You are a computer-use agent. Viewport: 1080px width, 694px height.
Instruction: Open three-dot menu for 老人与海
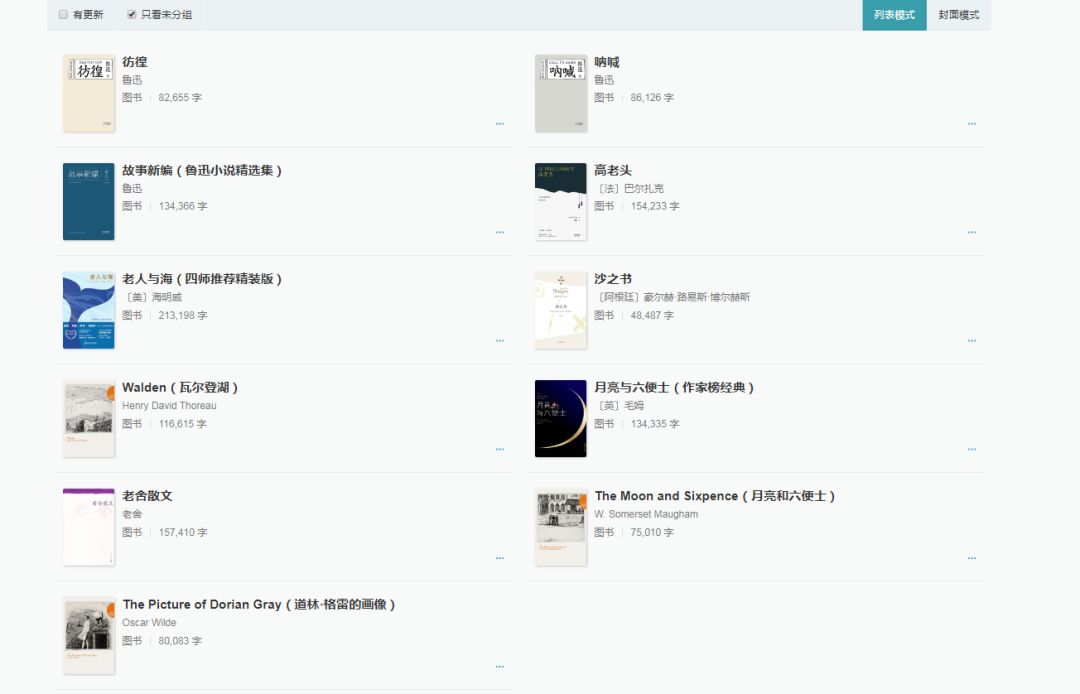[499, 341]
